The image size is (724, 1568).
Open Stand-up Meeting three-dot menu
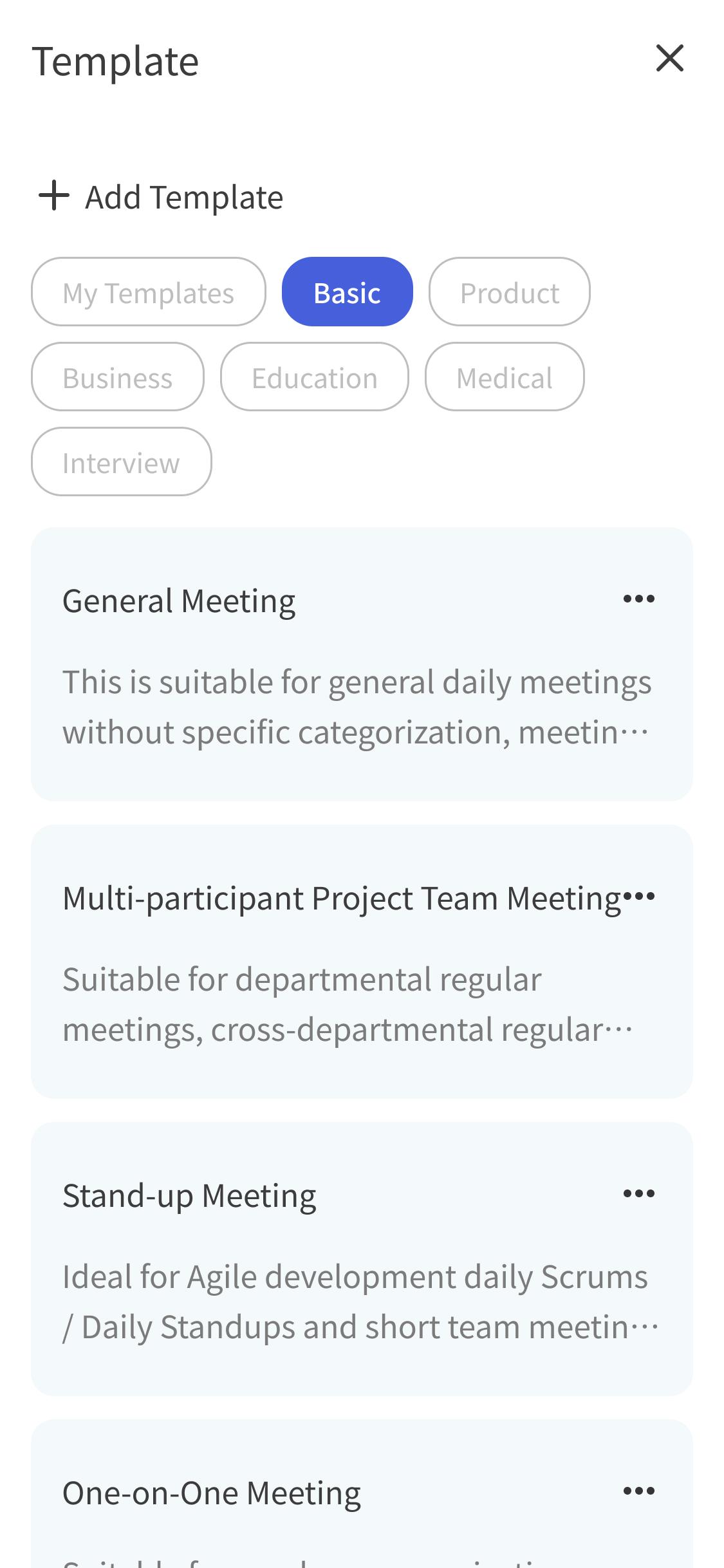[638, 1194]
